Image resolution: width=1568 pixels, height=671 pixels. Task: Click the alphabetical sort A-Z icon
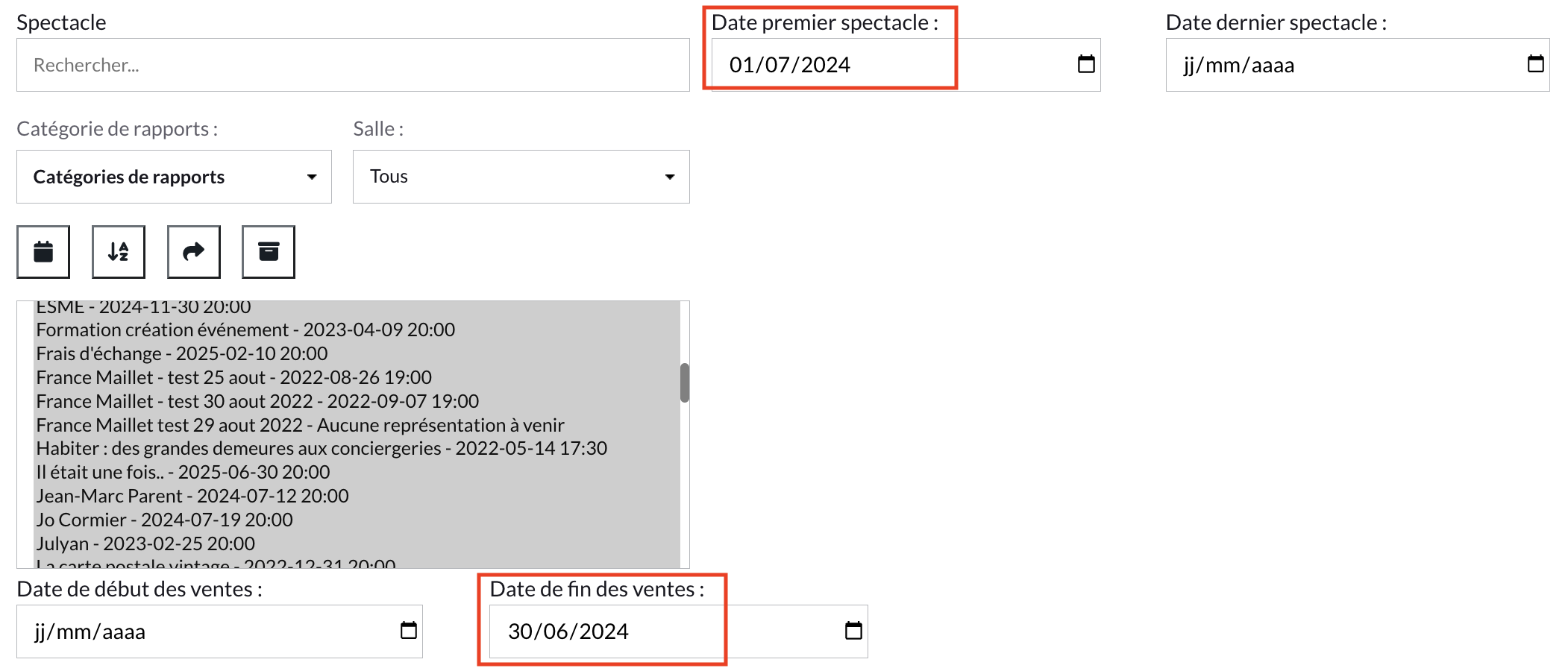point(119,252)
